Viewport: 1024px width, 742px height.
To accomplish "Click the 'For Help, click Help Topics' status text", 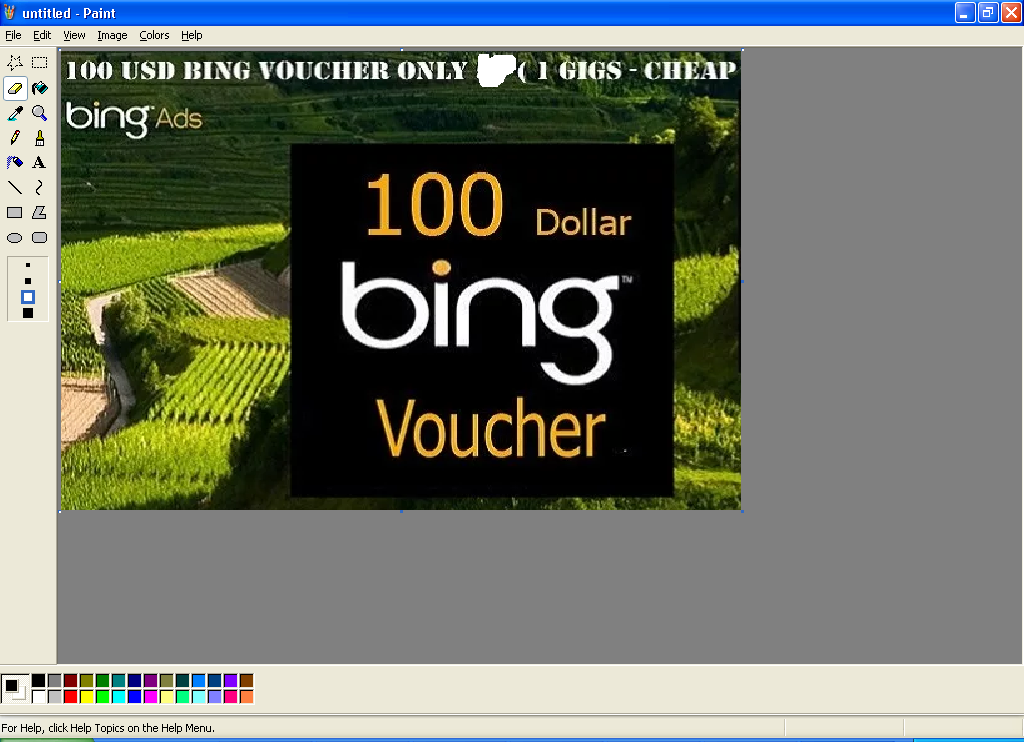I will (108, 728).
